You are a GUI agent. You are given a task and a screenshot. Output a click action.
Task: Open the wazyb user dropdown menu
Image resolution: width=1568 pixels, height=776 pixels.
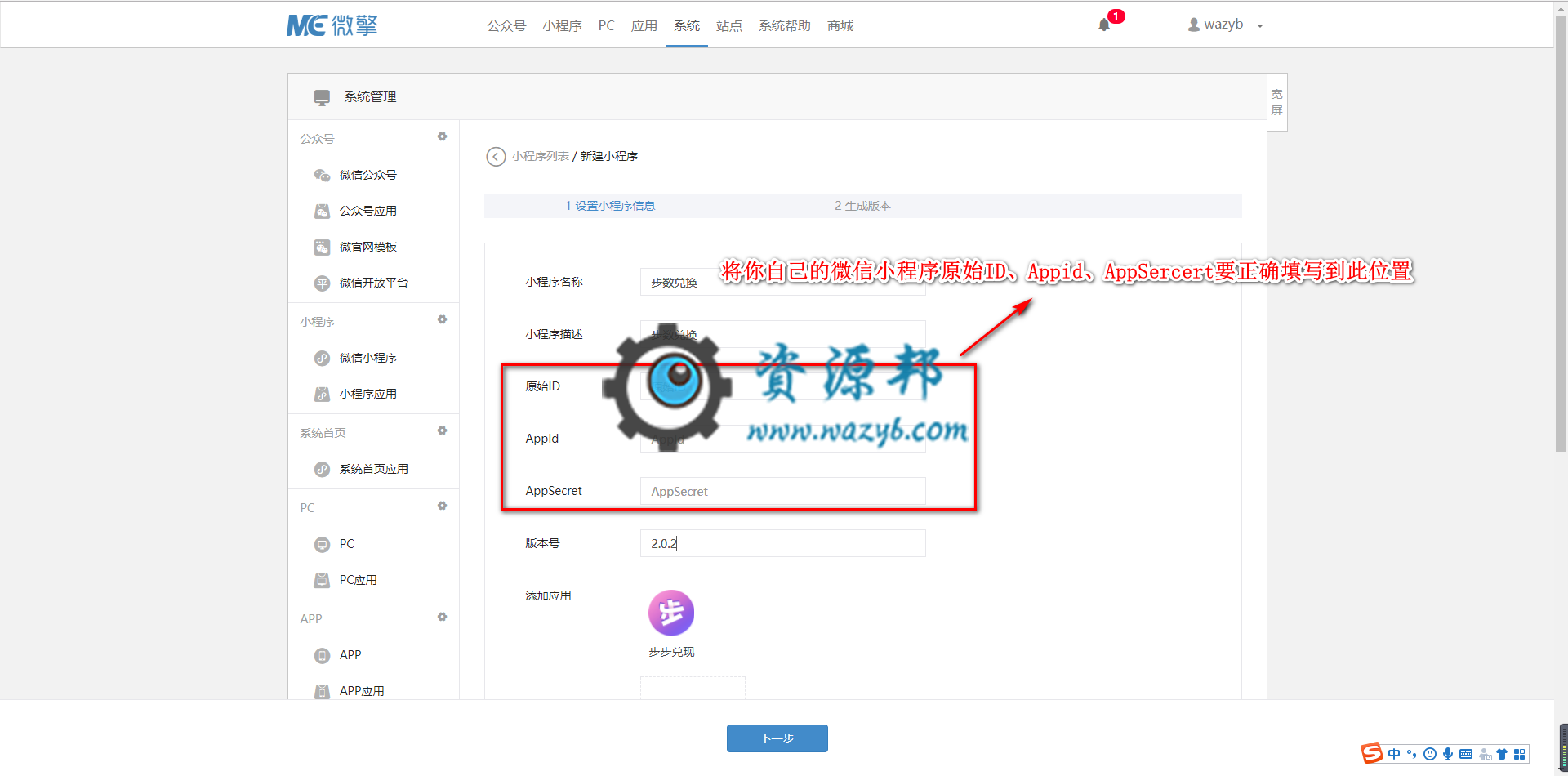coord(1225,25)
